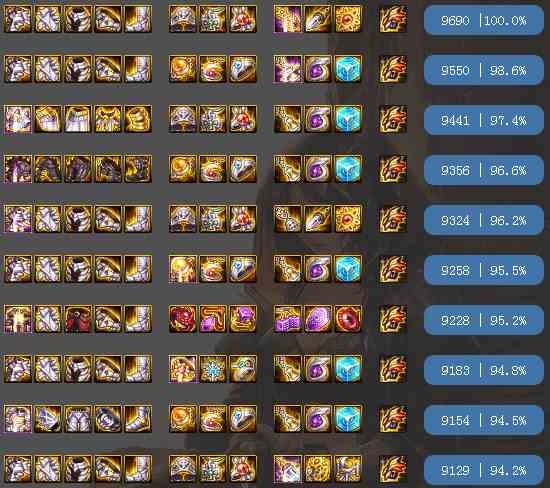Choose the golden orb necklace icon in 9154 row
Screen dimensions: 550x488
click(182, 419)
